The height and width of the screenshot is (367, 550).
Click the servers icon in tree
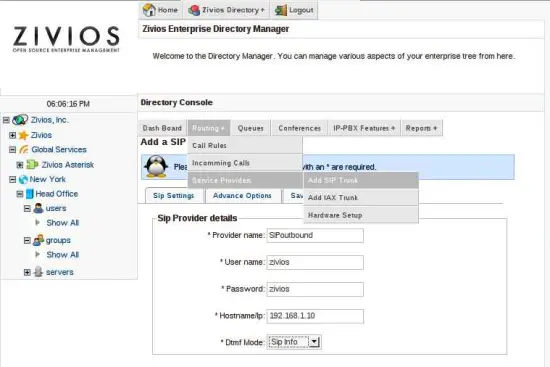click(x=39, y=272)
